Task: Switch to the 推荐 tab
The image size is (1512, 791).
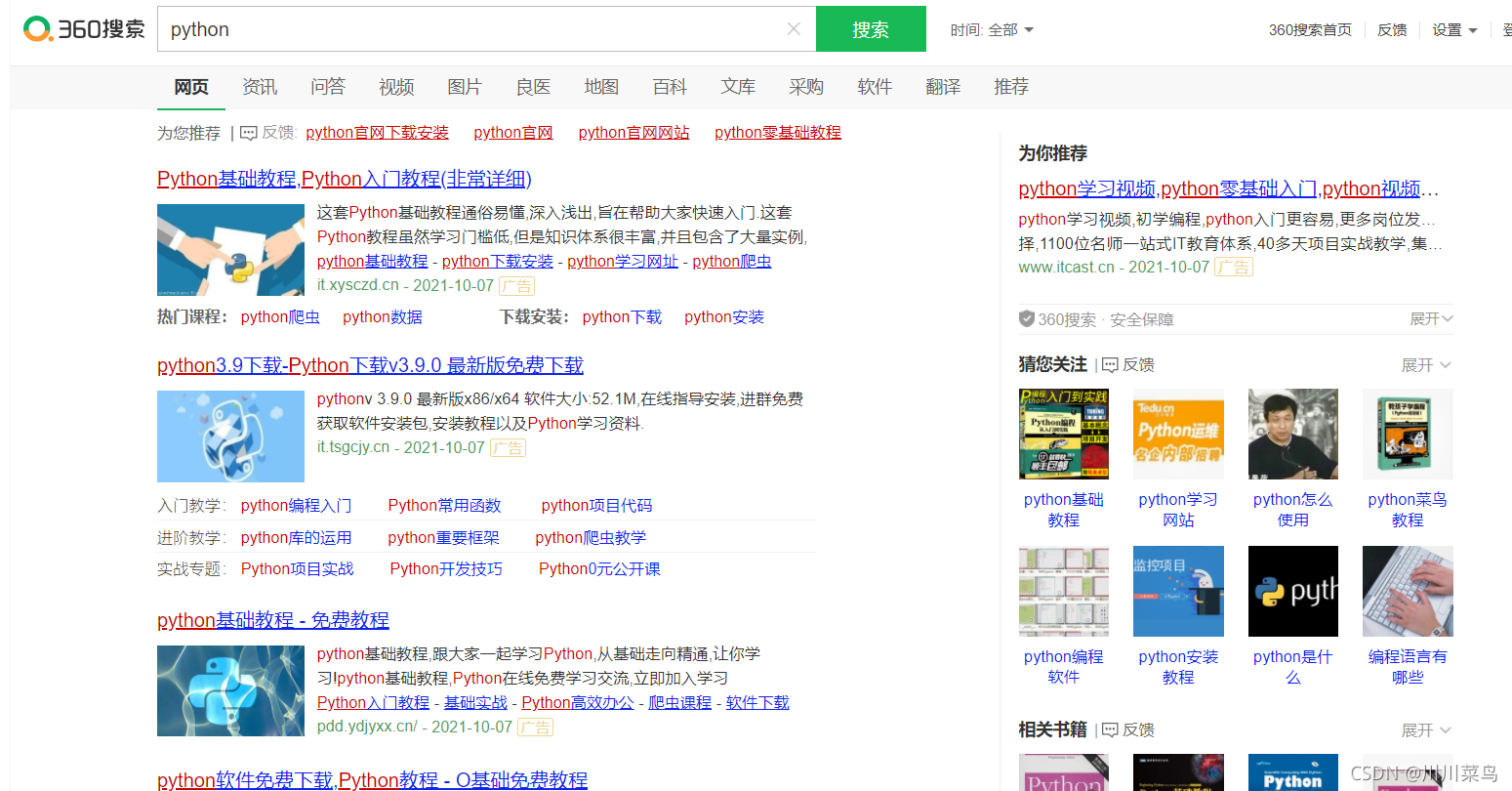Action: pyautogui.click(x=1011, y=87)
